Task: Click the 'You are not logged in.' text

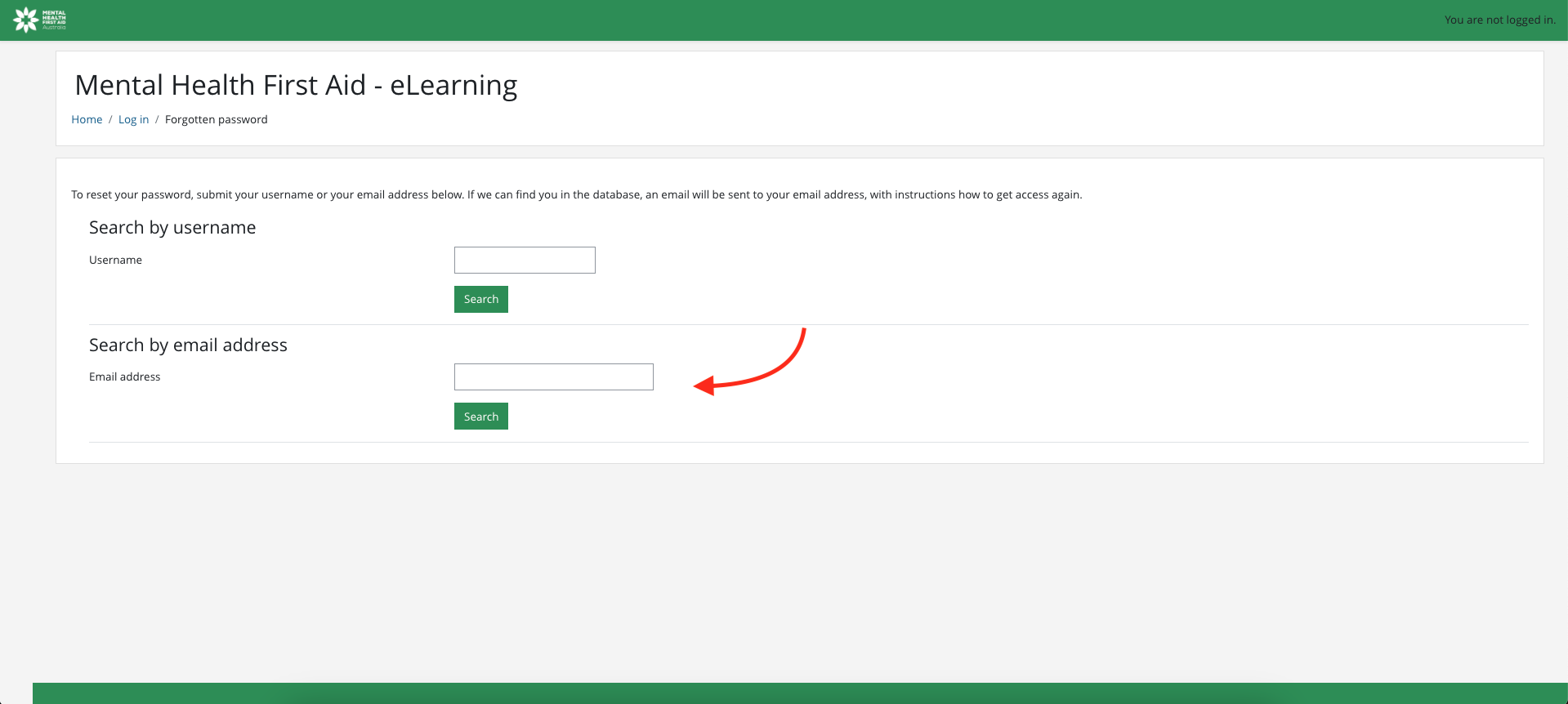Action: pyautogui.click(x=1500, y=20)
